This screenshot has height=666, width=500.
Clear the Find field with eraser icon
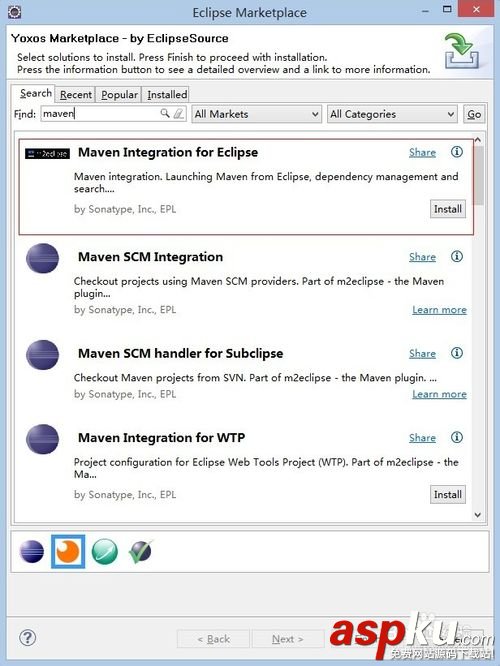point(179,113)
